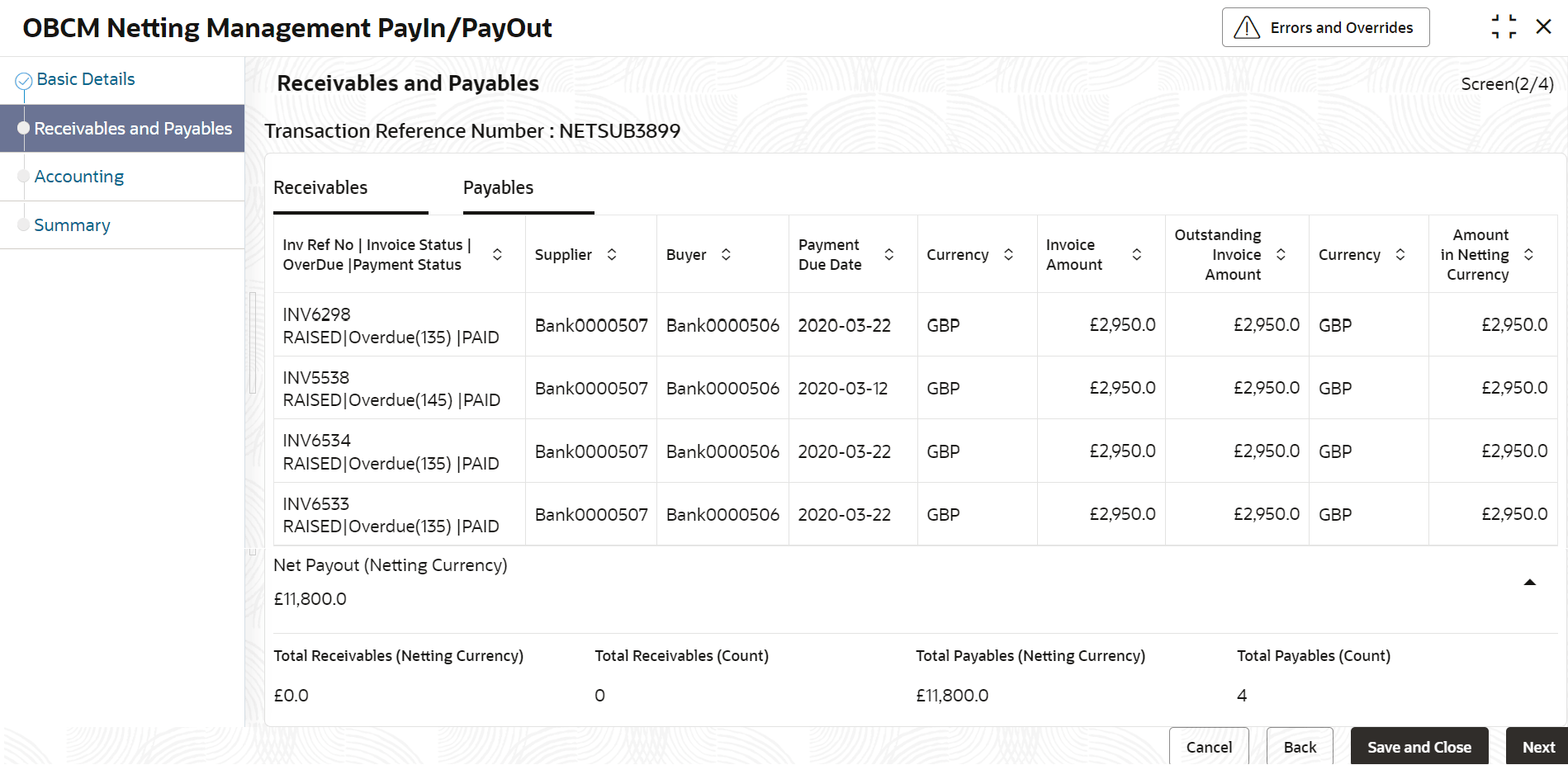1568x765 pixels.
Task: Sort by the Payment Due Date column icon
Action: pyautogui.click(x=889, y=254)
